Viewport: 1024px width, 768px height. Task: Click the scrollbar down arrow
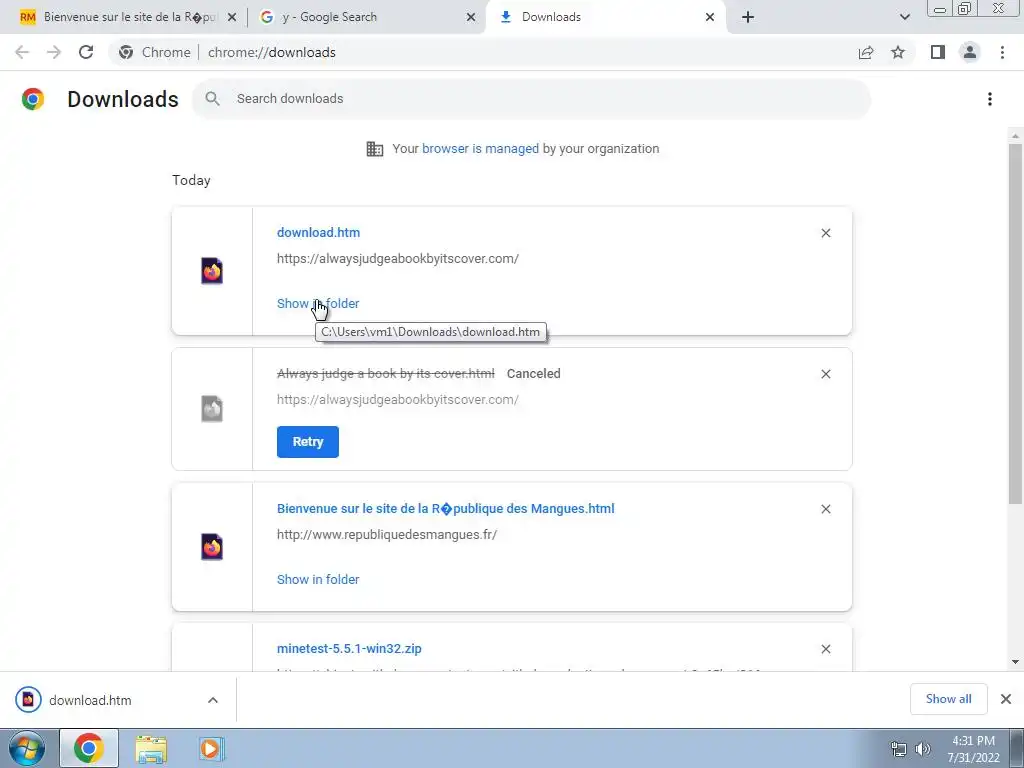(1015, 662)
